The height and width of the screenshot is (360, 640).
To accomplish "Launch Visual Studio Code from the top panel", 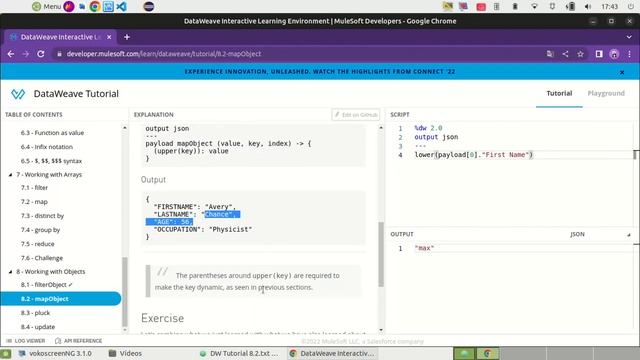I will point(121,7).
